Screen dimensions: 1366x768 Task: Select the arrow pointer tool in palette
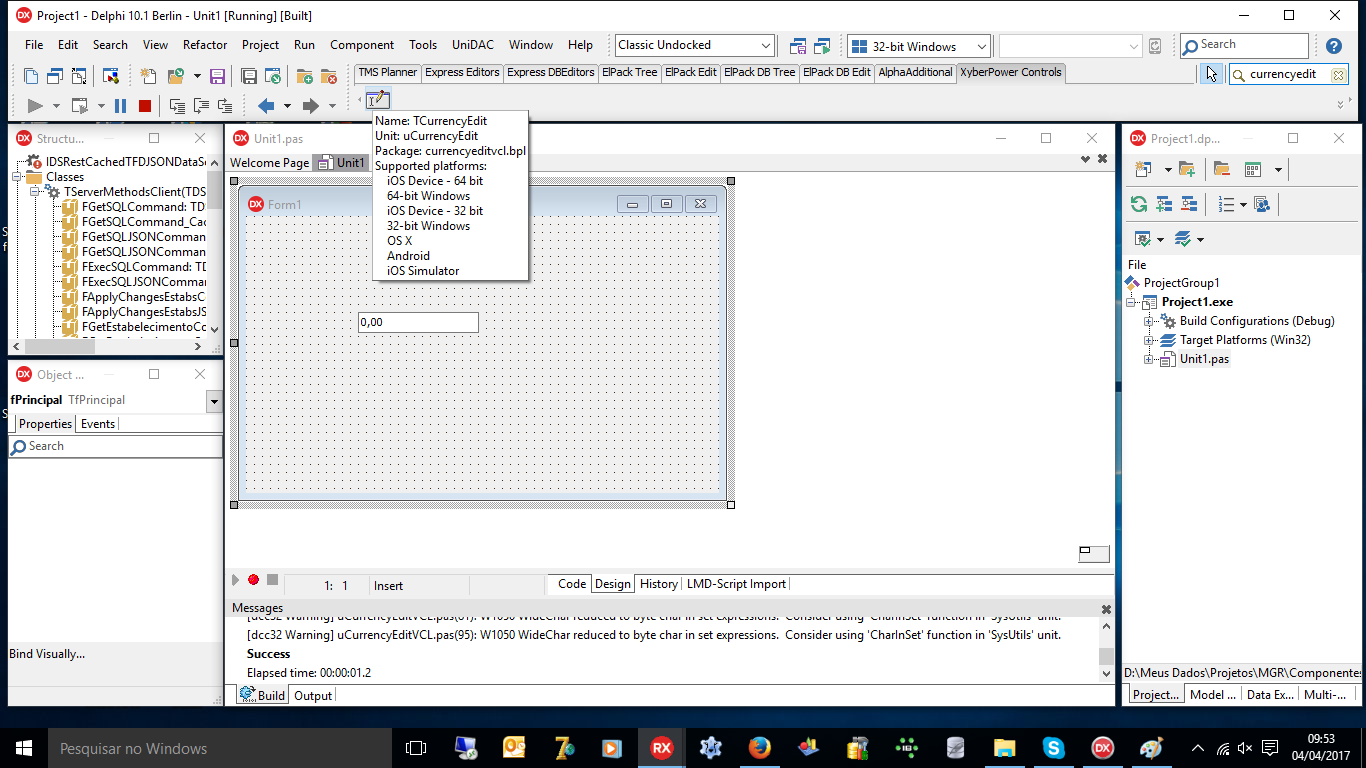pos(1211,74)
